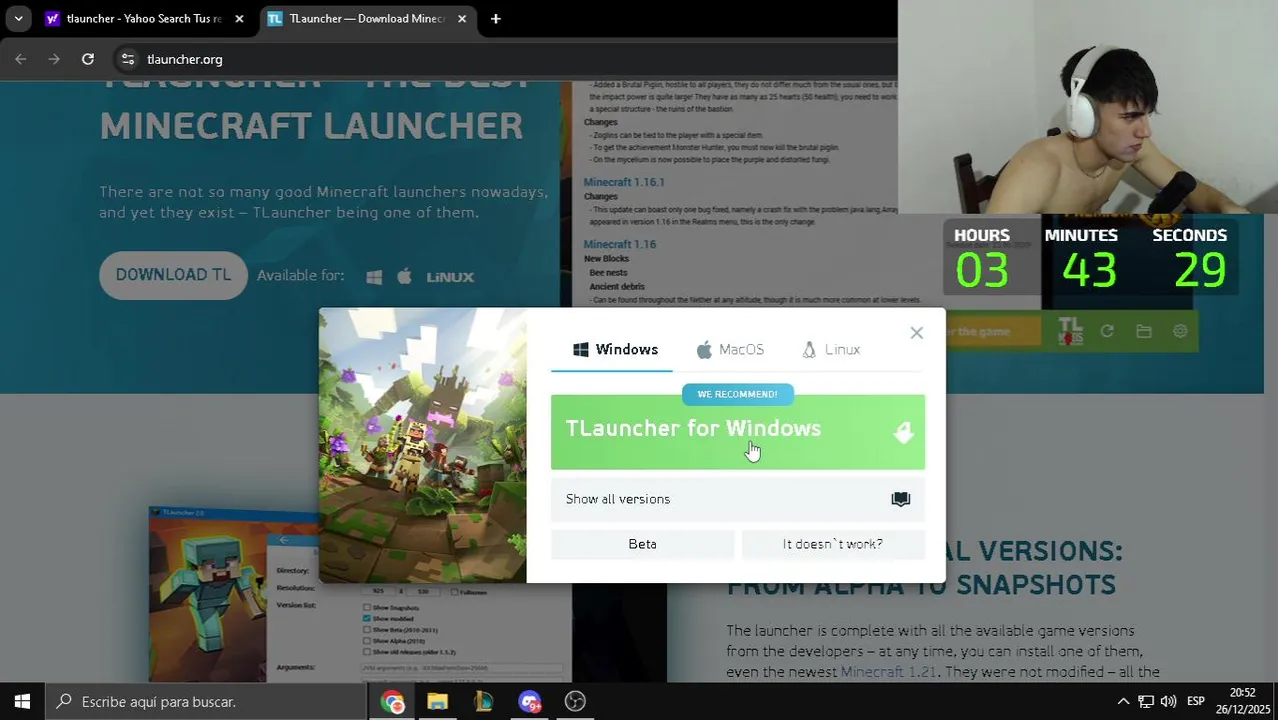Click TLauncher for Windows download button
This screenshot has height=720, width=1278.
click(x=737, y=432)
